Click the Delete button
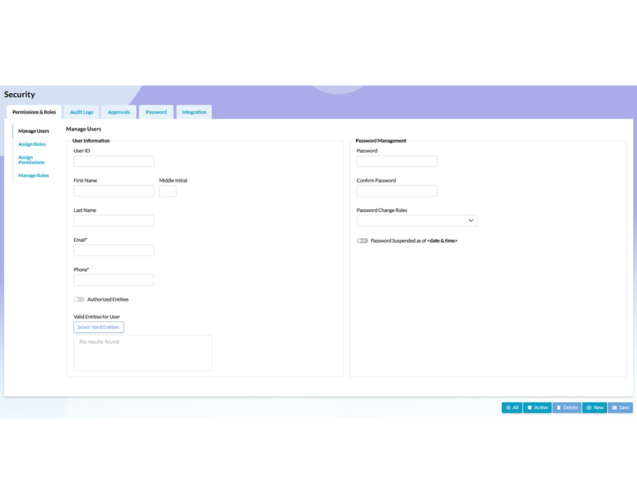This screenshot has width=637, height=503. coord(567,408)
